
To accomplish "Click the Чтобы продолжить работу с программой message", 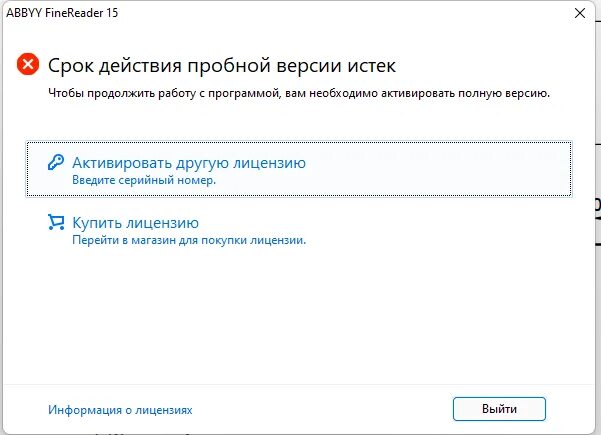I will (x=299, y=93).
